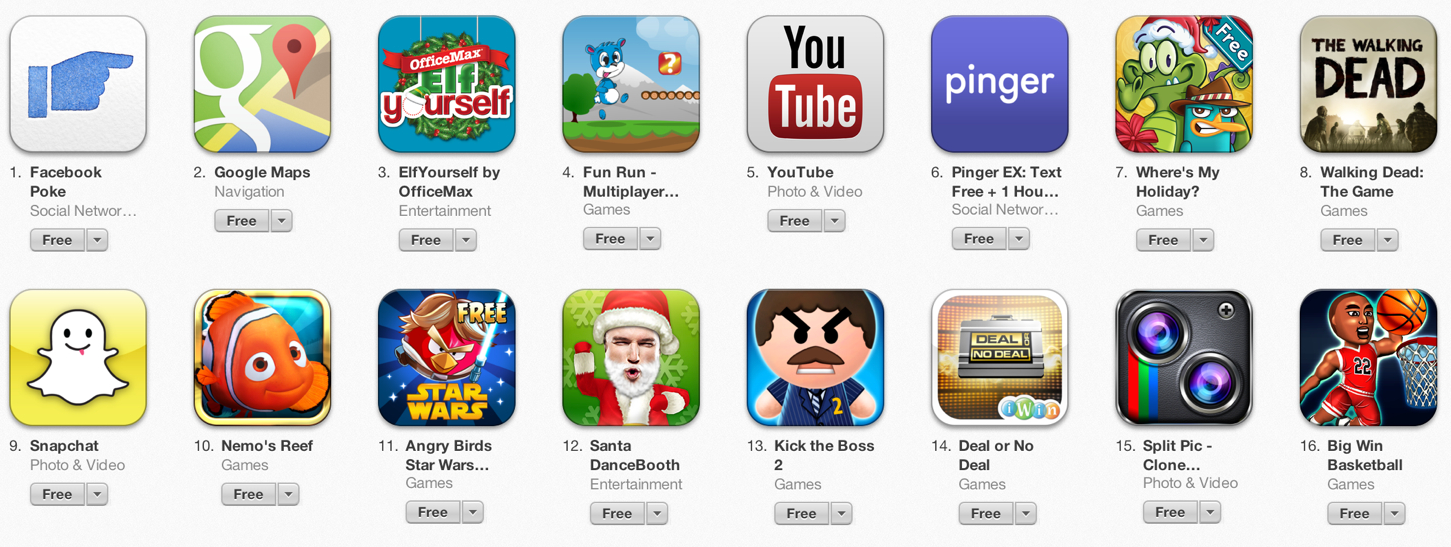Open dropdown arrow for Deal or No Deal
Screen dimensions: 1451x547
[x=1026, y=513]
